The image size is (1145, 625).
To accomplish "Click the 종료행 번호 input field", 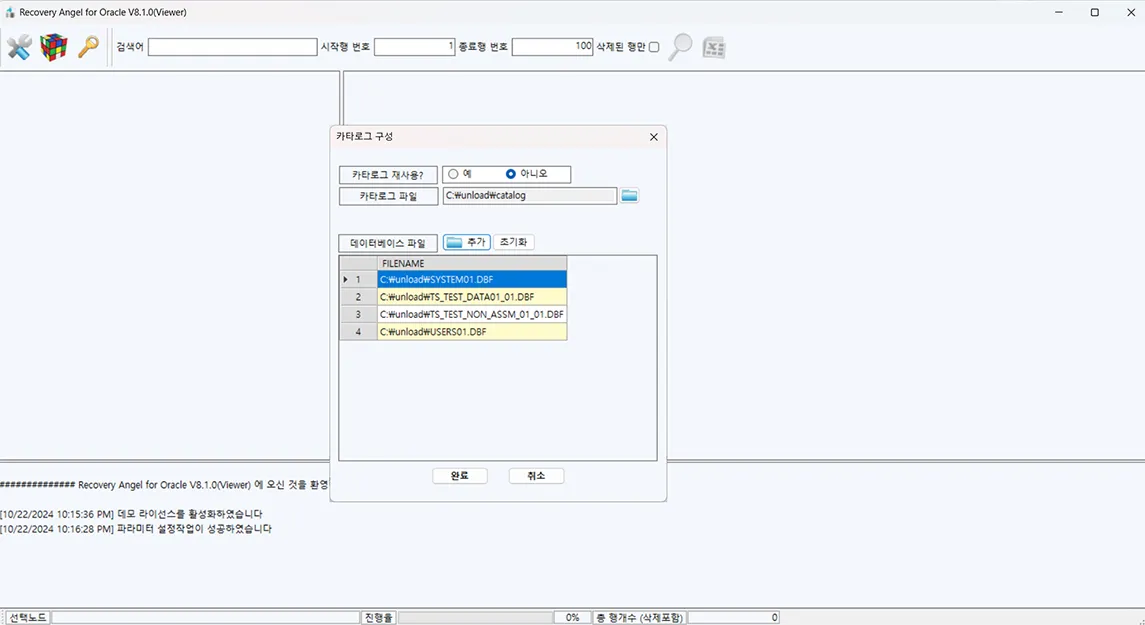I will (552, 47).
